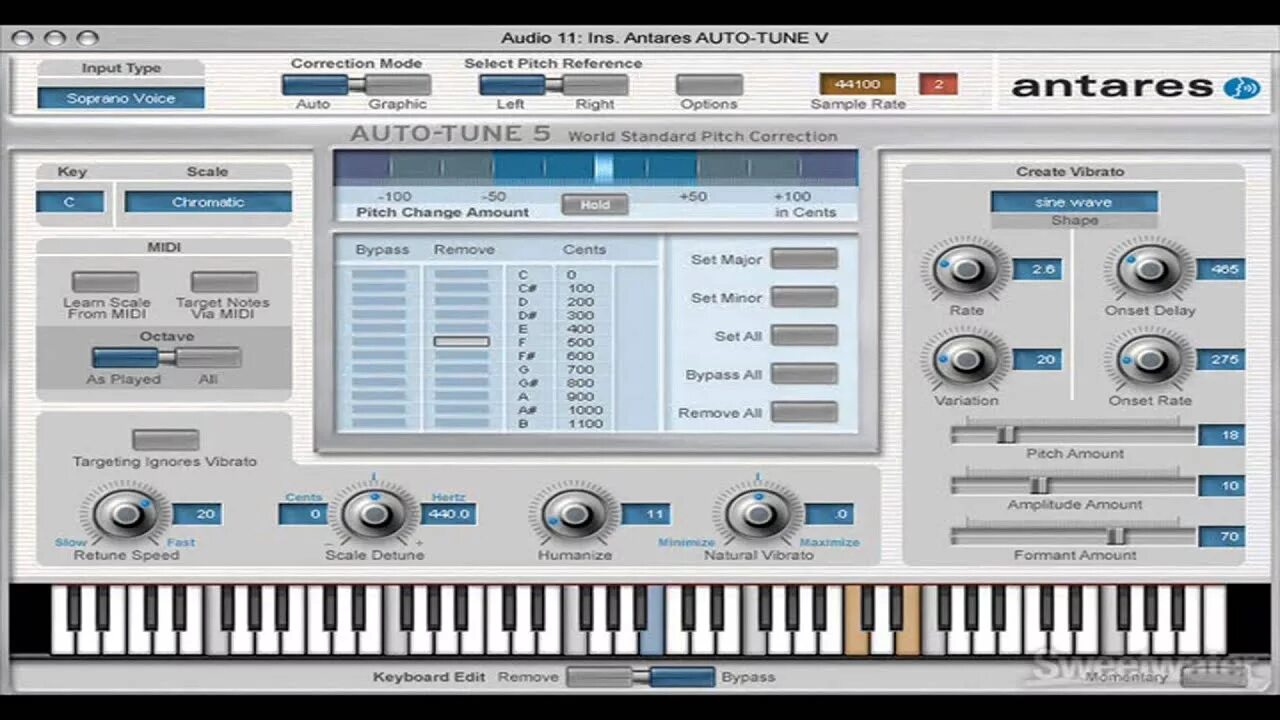1280x720 pixels.
Task: Click the Scale Detune knob
Action: (374, 514)
